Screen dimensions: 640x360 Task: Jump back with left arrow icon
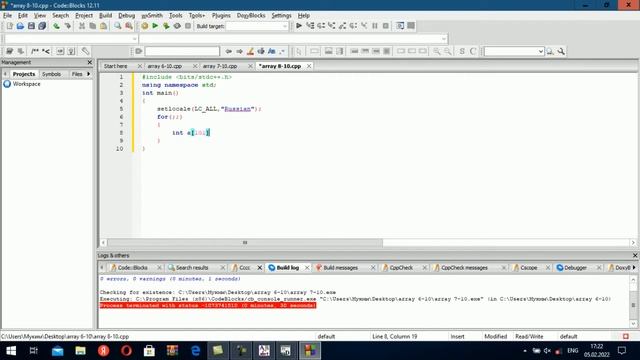point(229,51)
